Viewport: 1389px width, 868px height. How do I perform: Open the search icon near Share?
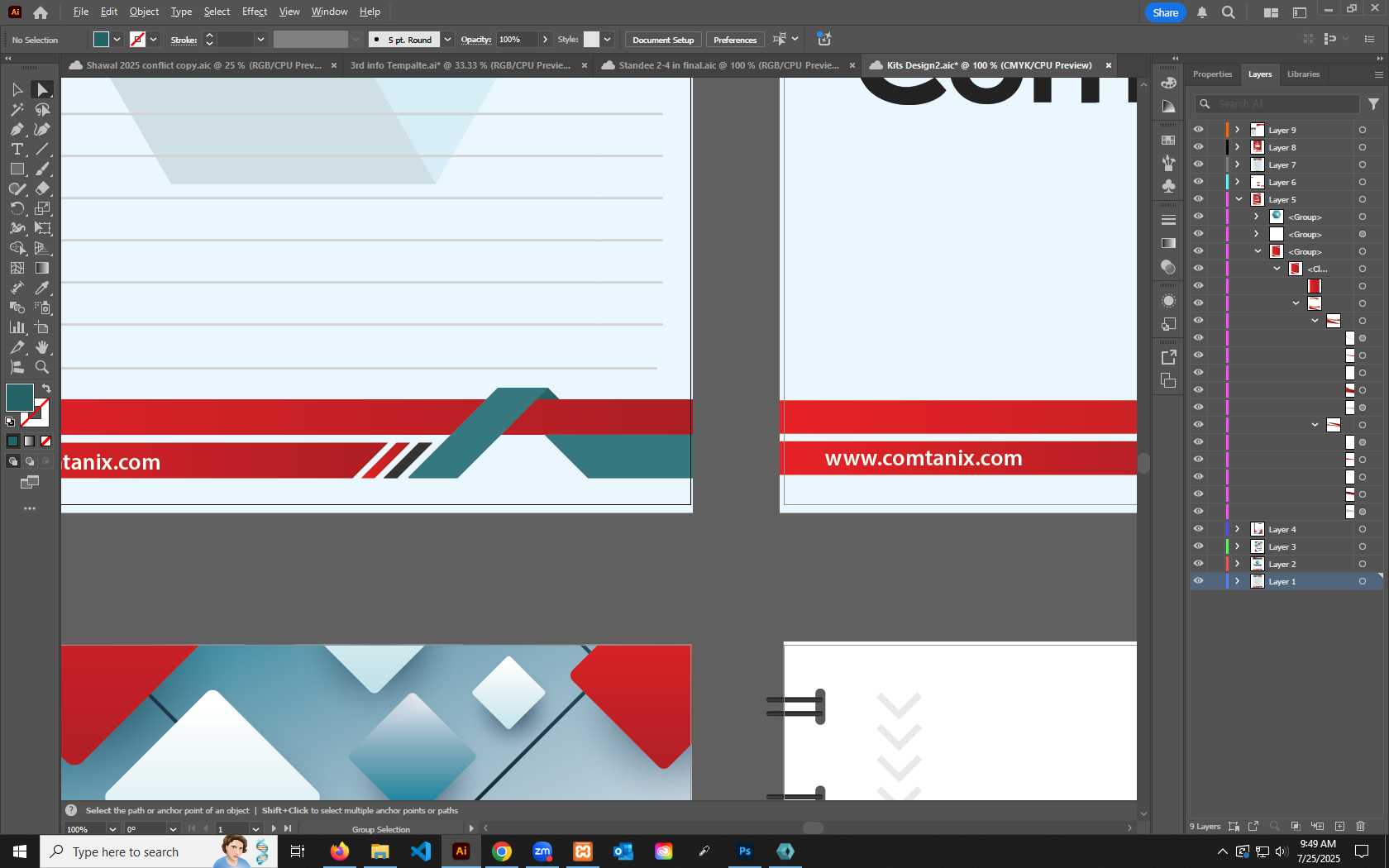pyautogui.click(x=1229, y=12)
